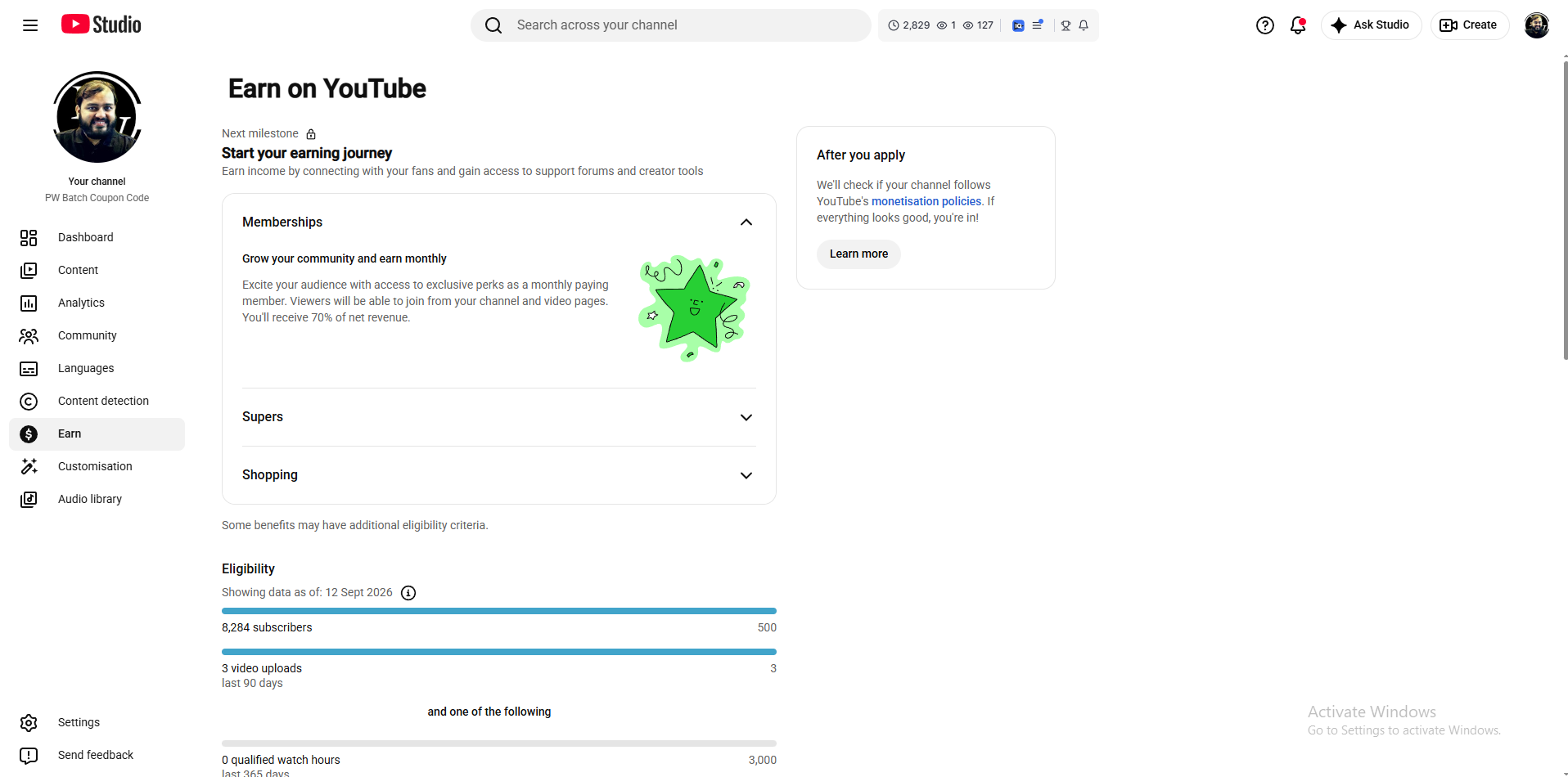Click the small bell in extension bar
The image size is (1568, 777).
1084,25
